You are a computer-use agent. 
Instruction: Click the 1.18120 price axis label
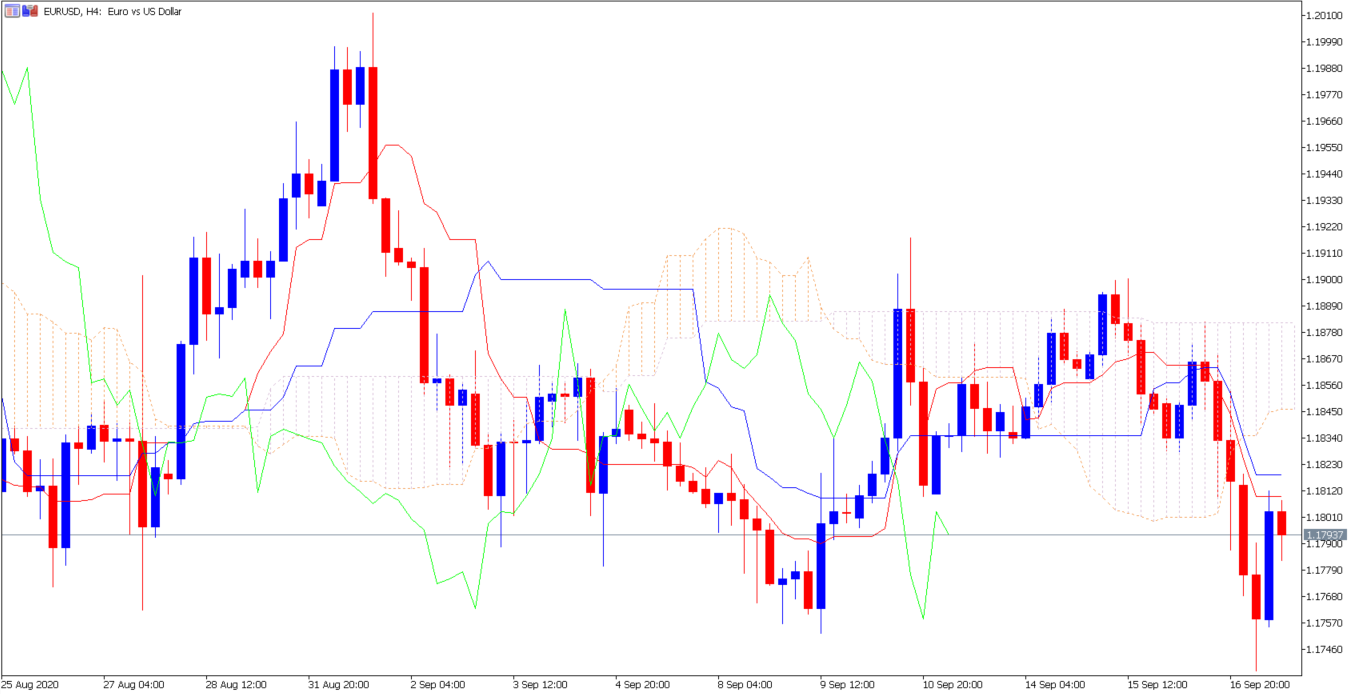click(x=1325, y=491)
